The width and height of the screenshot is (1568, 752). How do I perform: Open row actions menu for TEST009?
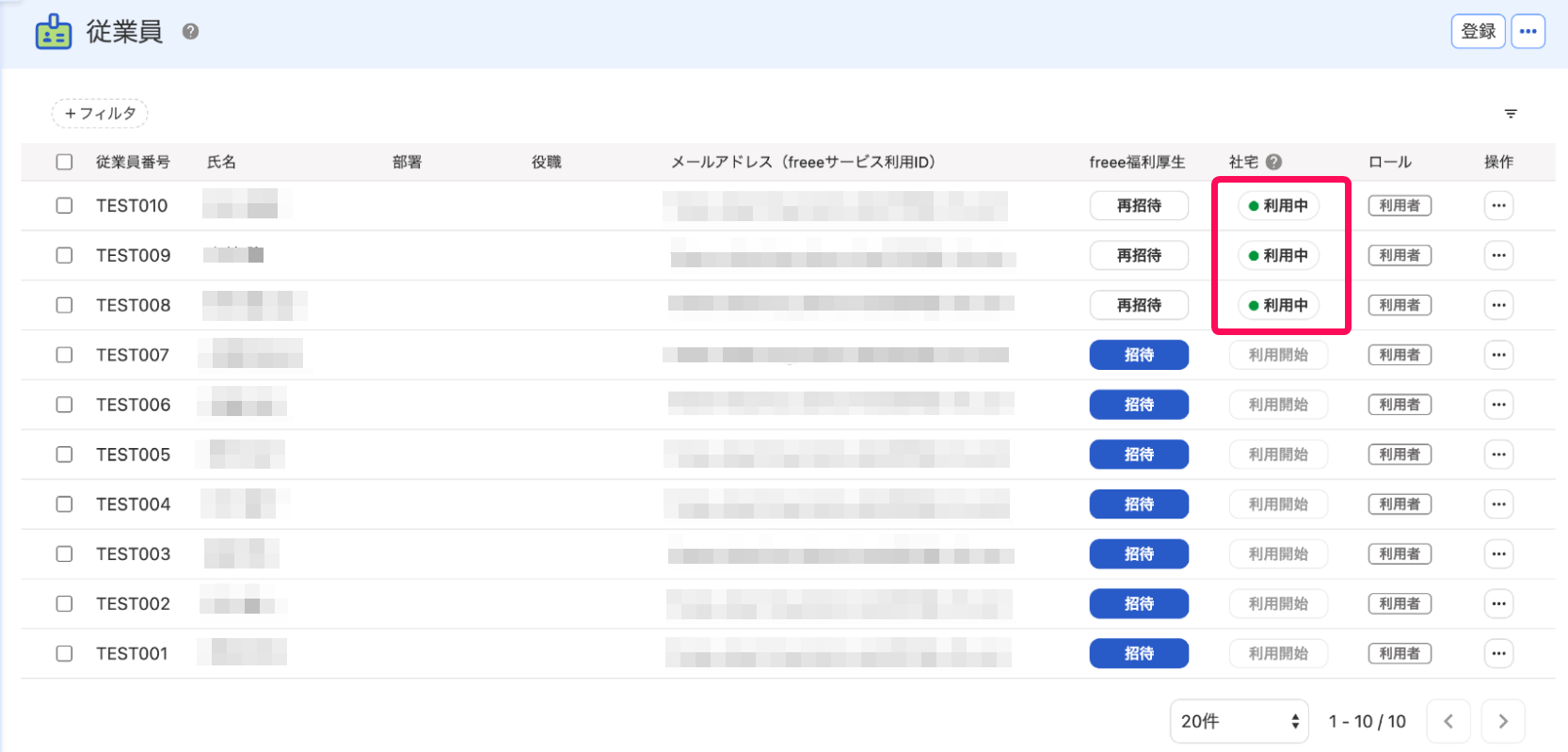[1499, 255]
